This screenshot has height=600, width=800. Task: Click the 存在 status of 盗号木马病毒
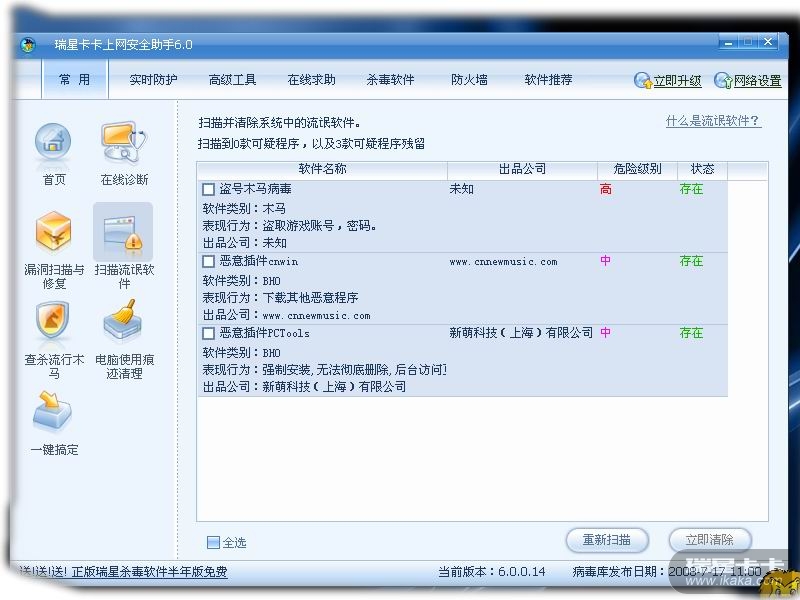691,189
